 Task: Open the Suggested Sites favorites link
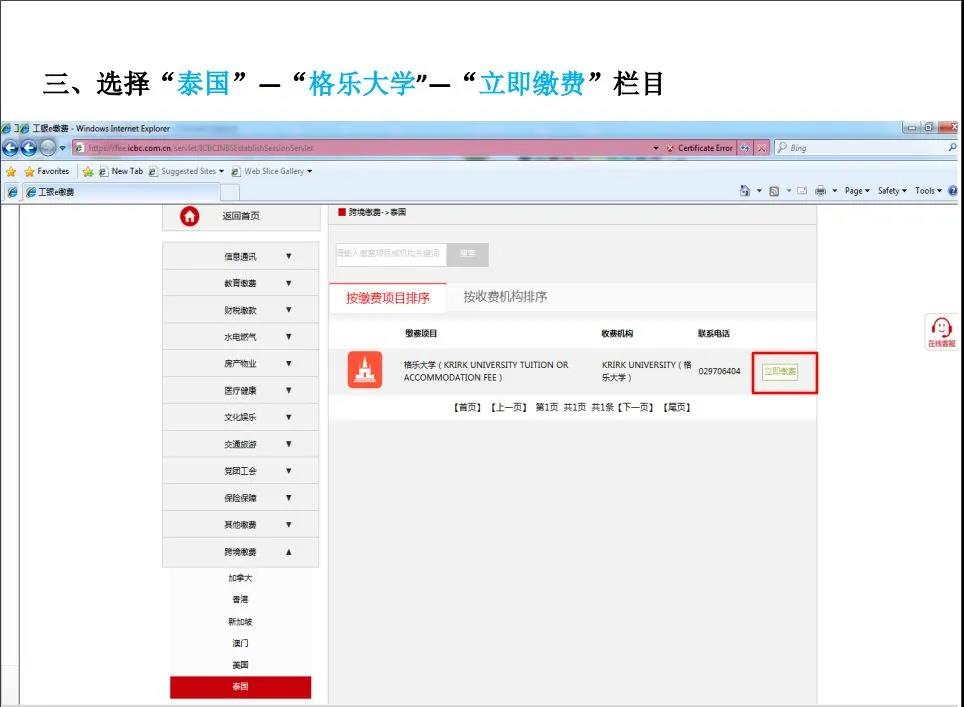pos(186,172)
